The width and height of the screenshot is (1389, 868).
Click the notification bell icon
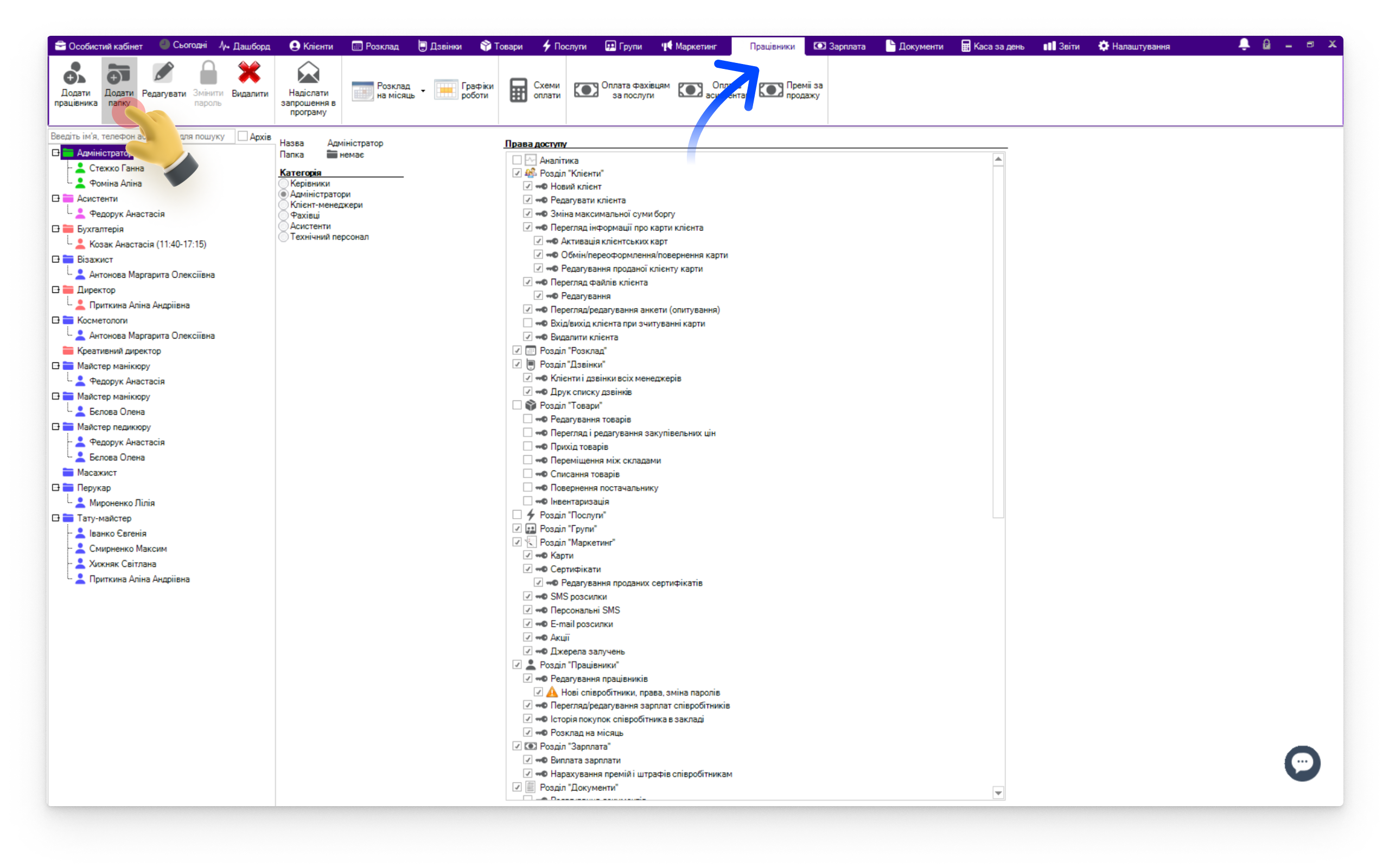(x=1244, y=45)
